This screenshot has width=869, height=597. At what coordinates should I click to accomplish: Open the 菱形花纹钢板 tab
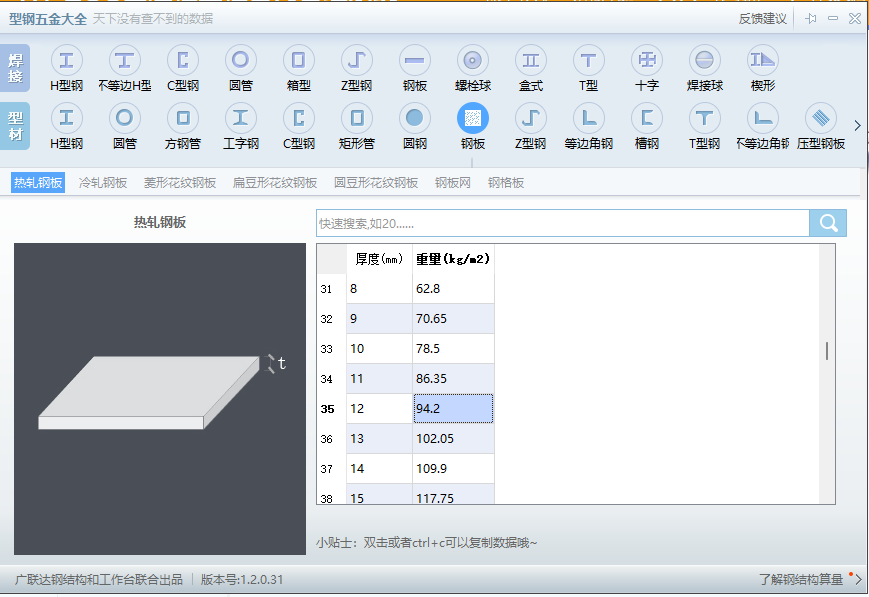tap(180, 183)
